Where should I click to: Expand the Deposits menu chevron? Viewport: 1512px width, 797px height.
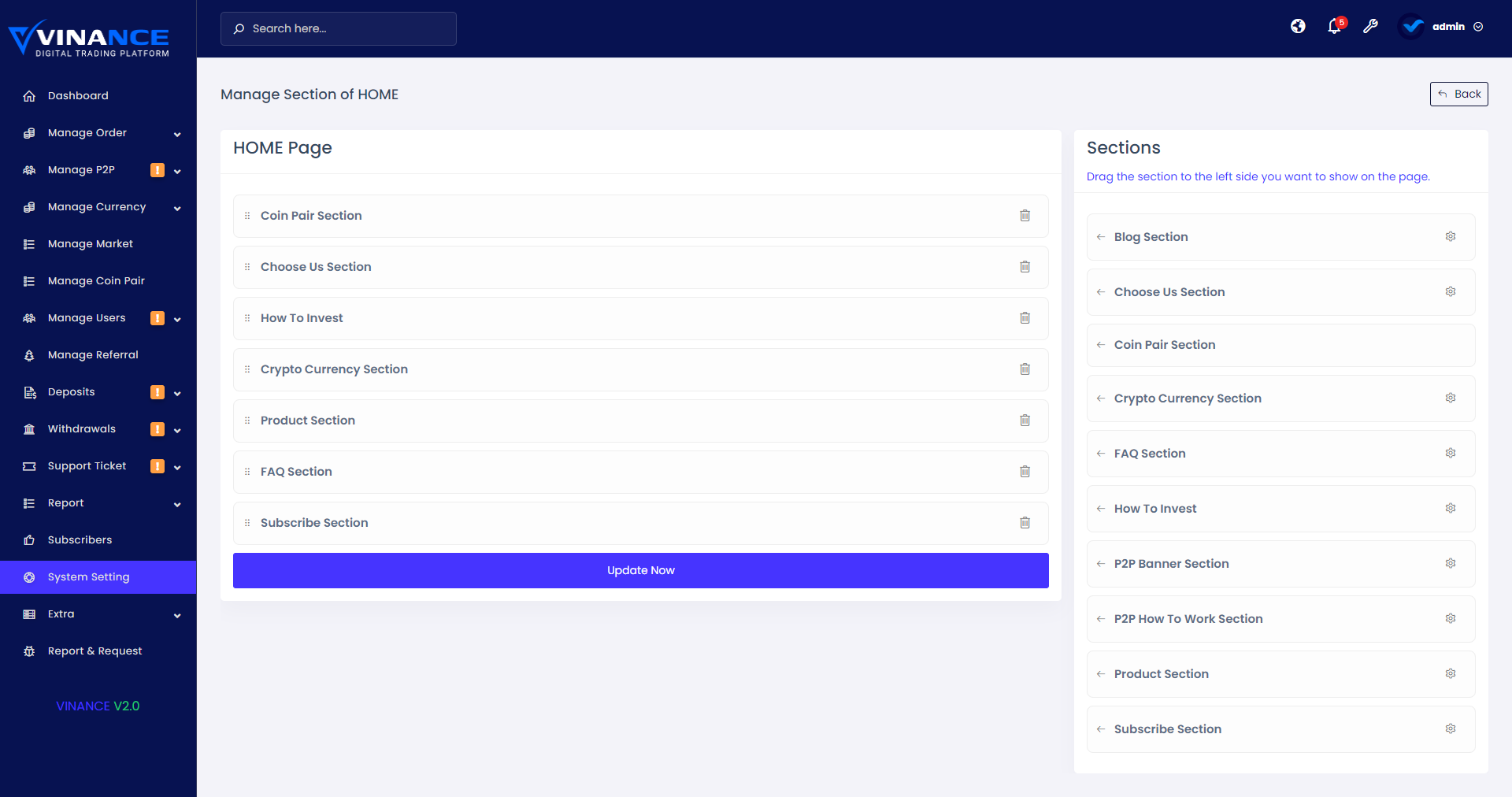tap(177, 393)
